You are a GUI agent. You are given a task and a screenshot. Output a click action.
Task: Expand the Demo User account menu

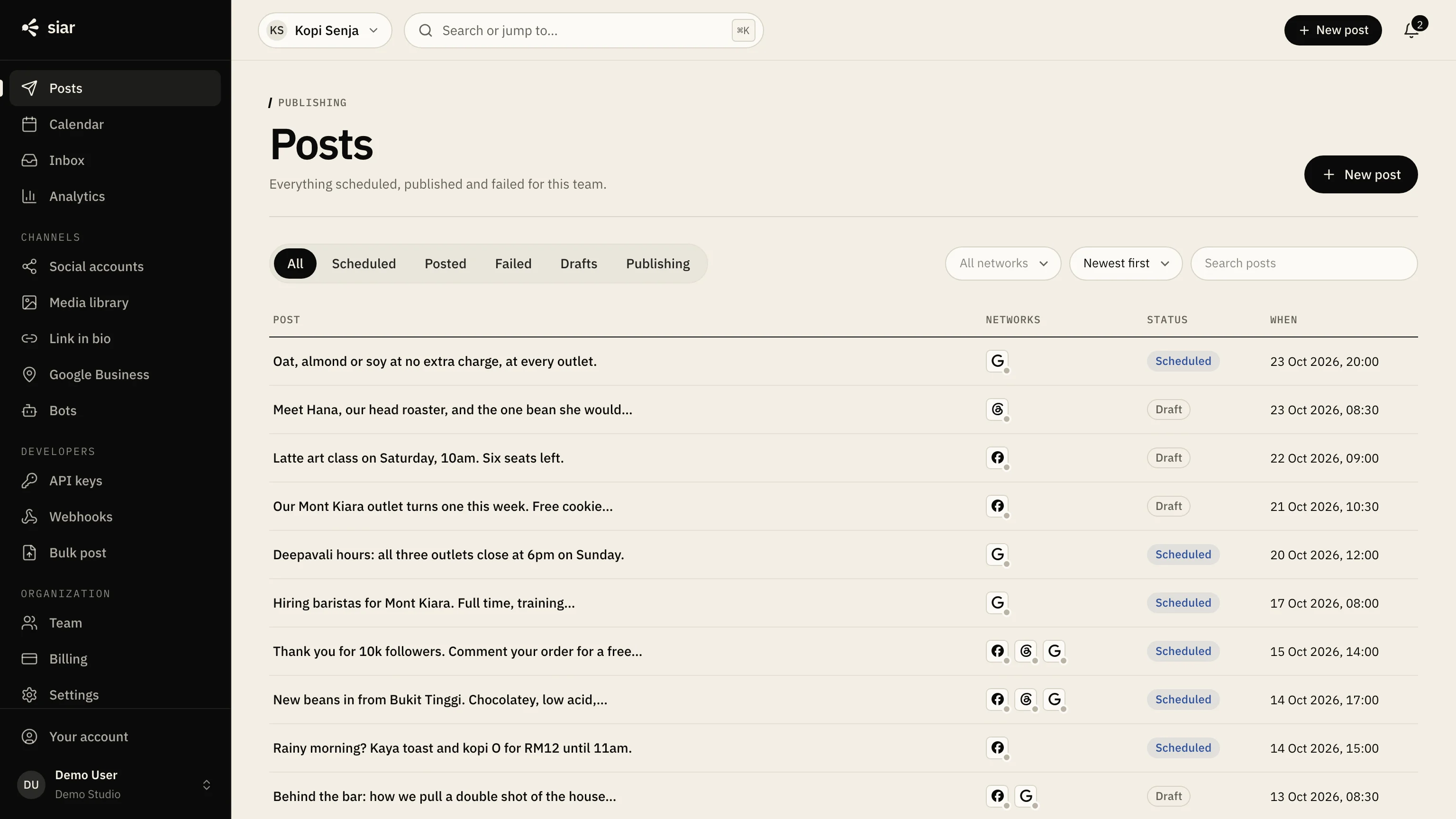coord(115,784)
